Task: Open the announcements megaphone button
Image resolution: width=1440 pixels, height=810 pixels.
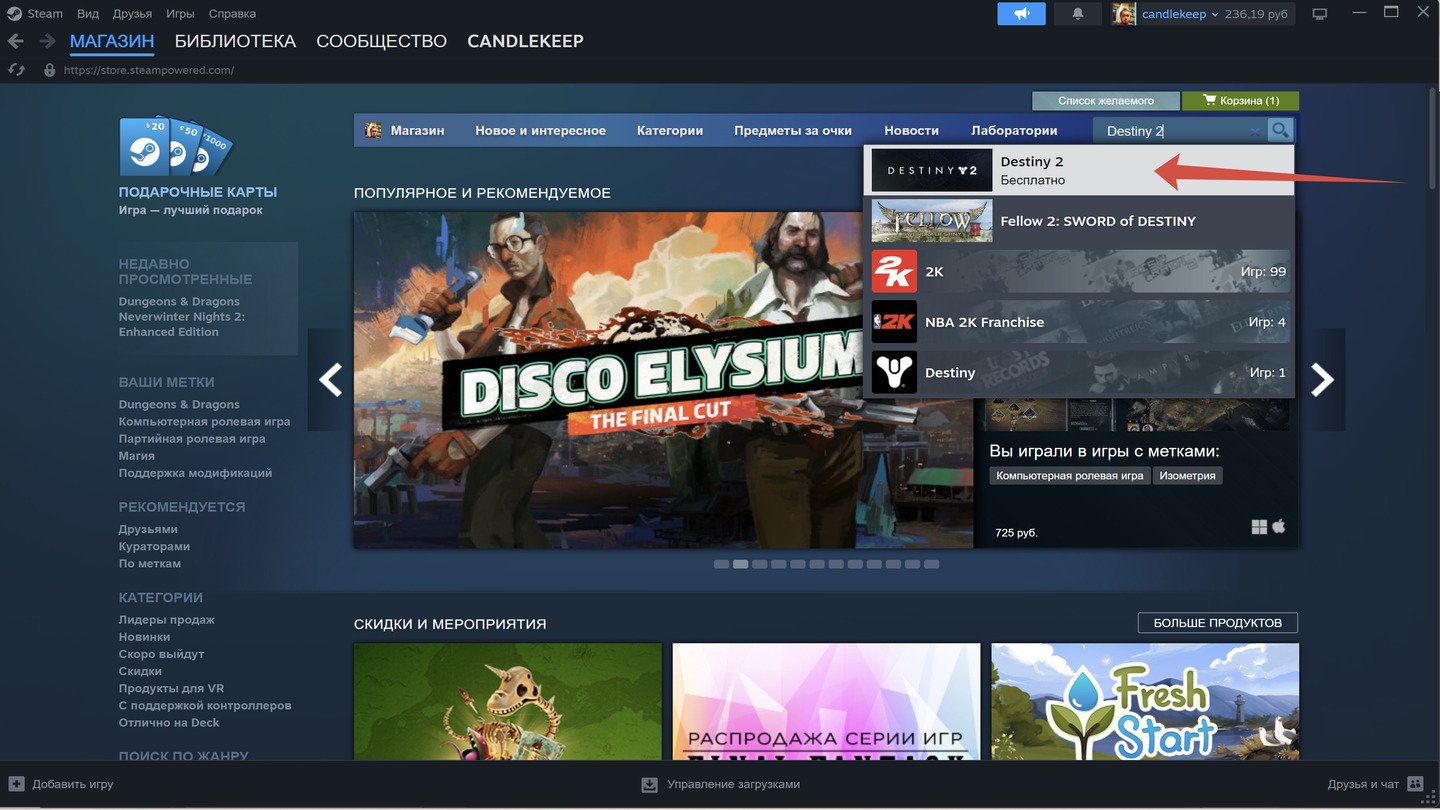Action: (x=1021, y=14)
